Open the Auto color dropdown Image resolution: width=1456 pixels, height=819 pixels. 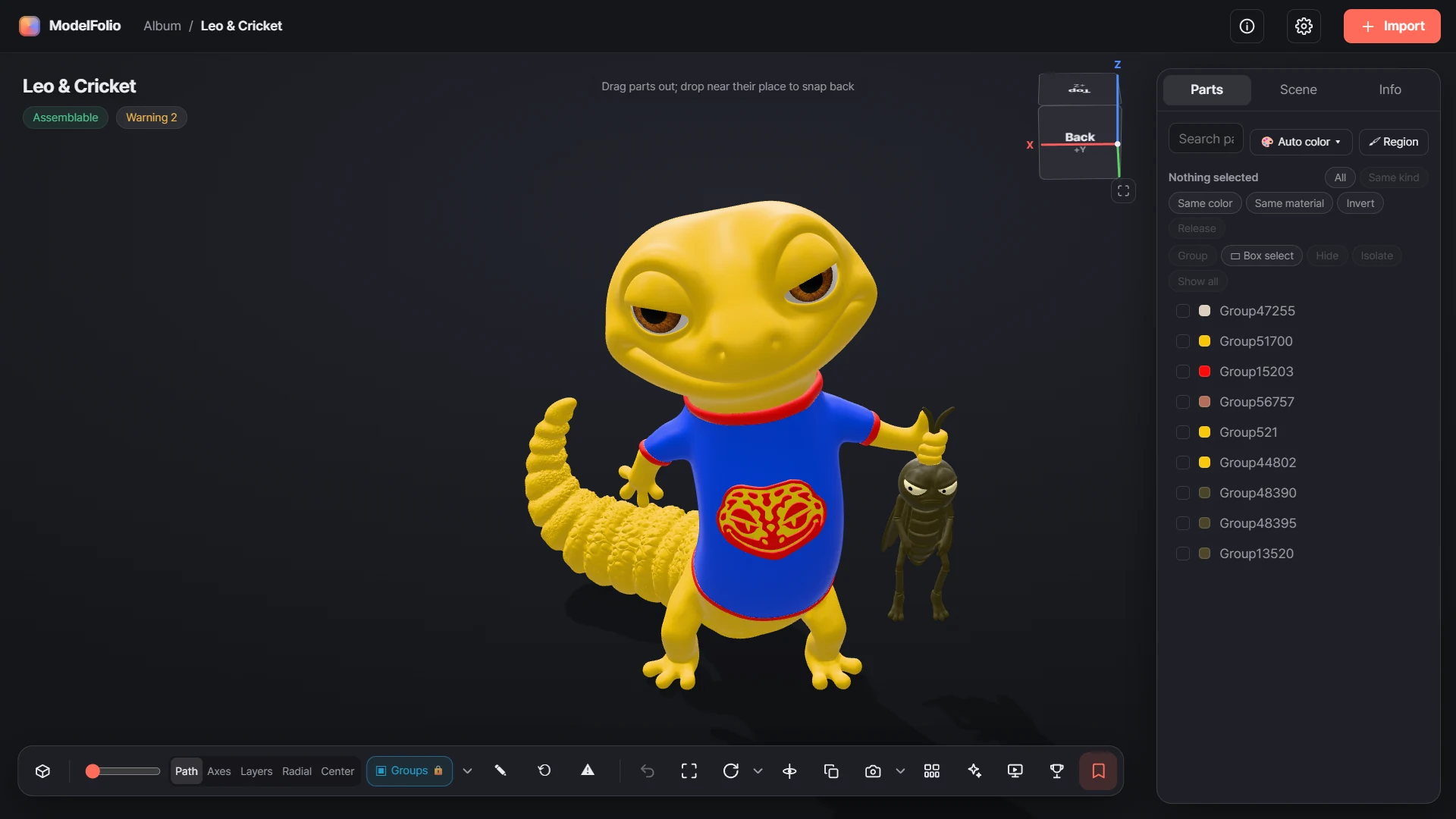pyautogui.click(x=1301, y=142)
